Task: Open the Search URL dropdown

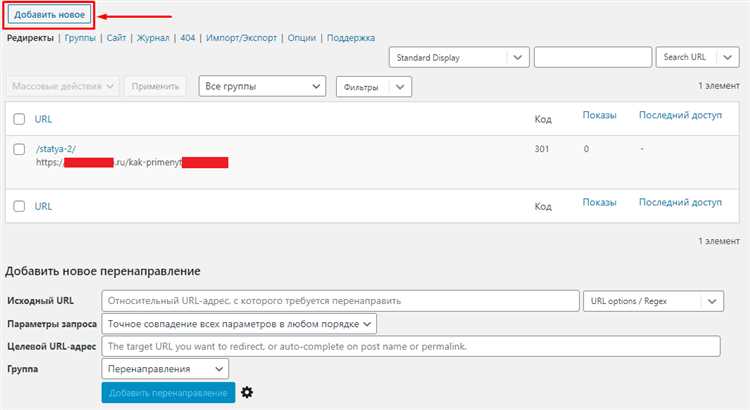Action: tap(697, 57)
